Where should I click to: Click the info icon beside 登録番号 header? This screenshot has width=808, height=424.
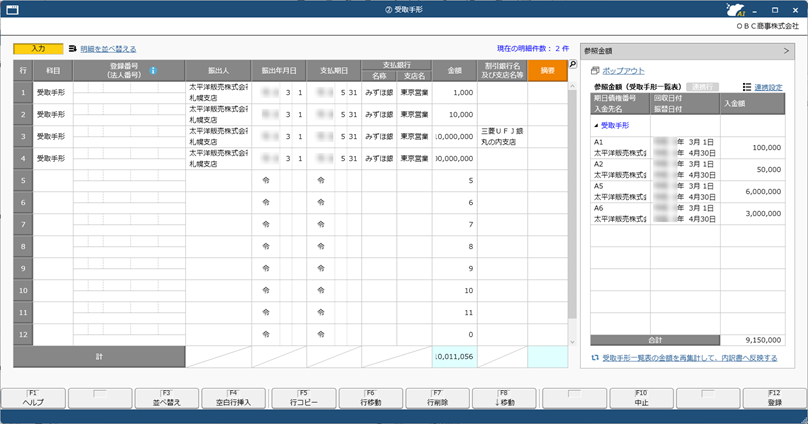pos(153,71)
